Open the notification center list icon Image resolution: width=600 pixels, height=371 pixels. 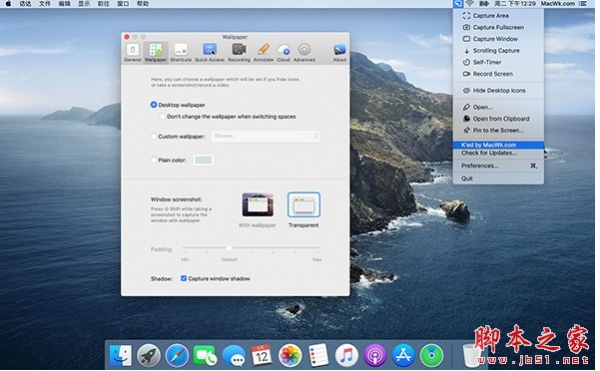[583, 4]
